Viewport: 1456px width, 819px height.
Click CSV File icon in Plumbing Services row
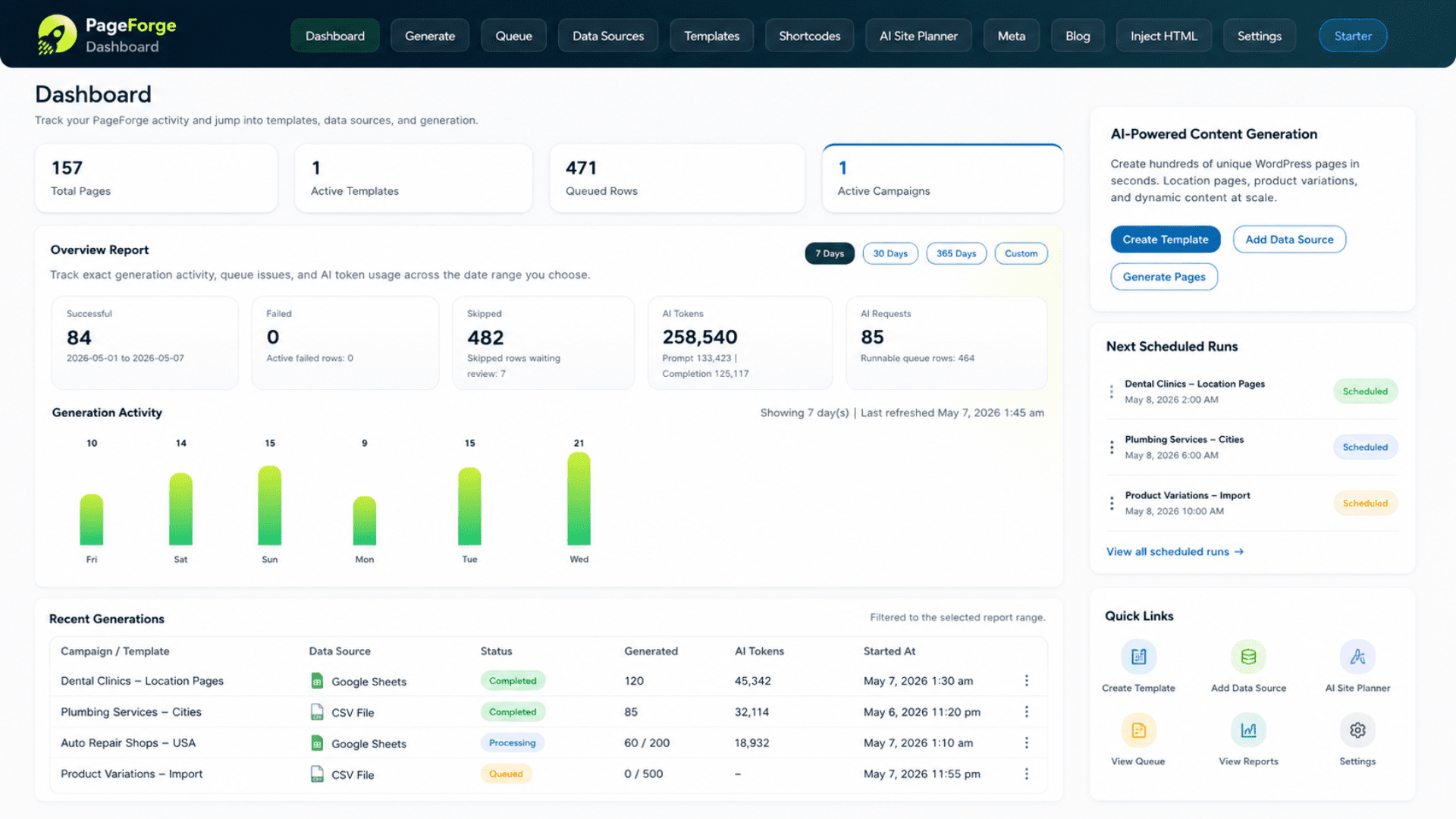click(x=317, y=712)
